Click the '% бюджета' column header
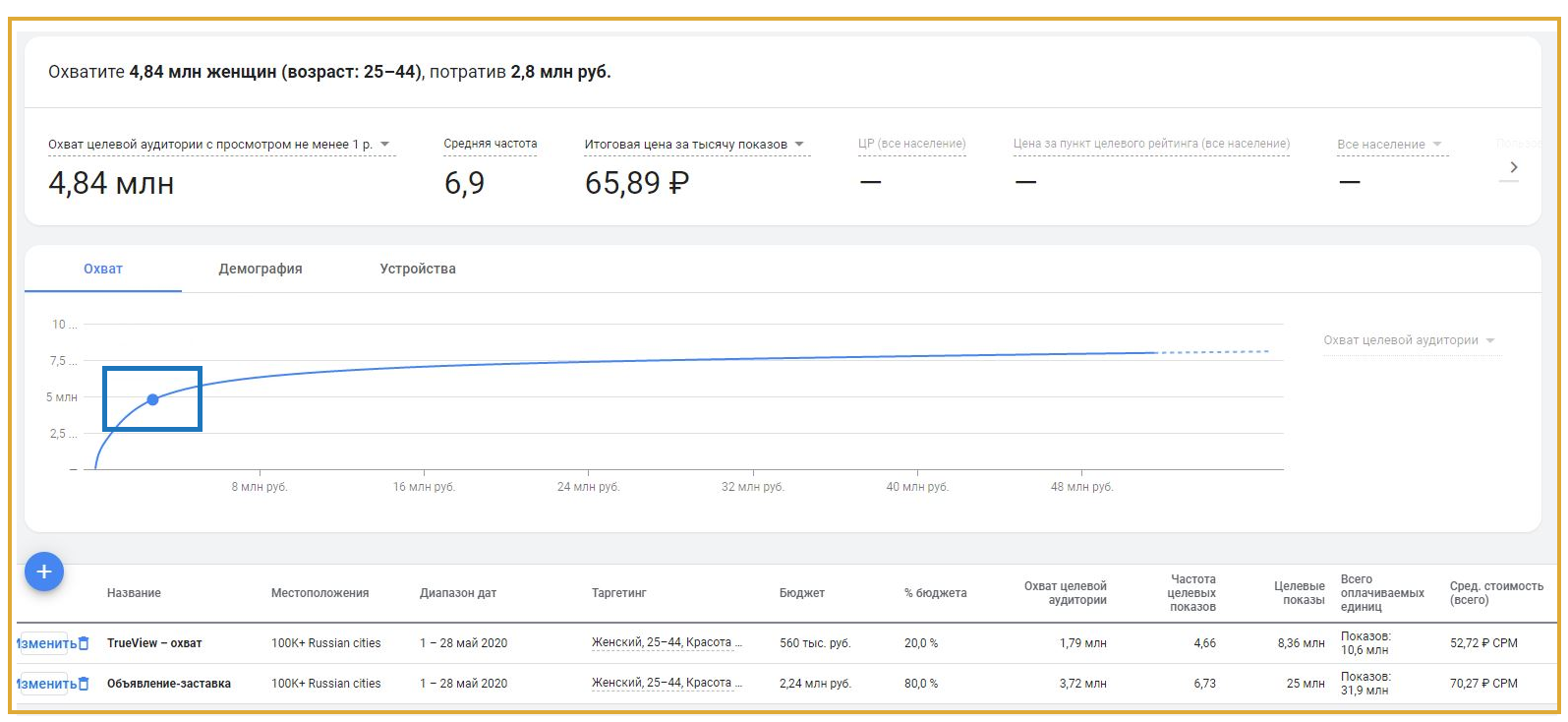This screenshot has height=722, width=1568. tap(936, 593)
